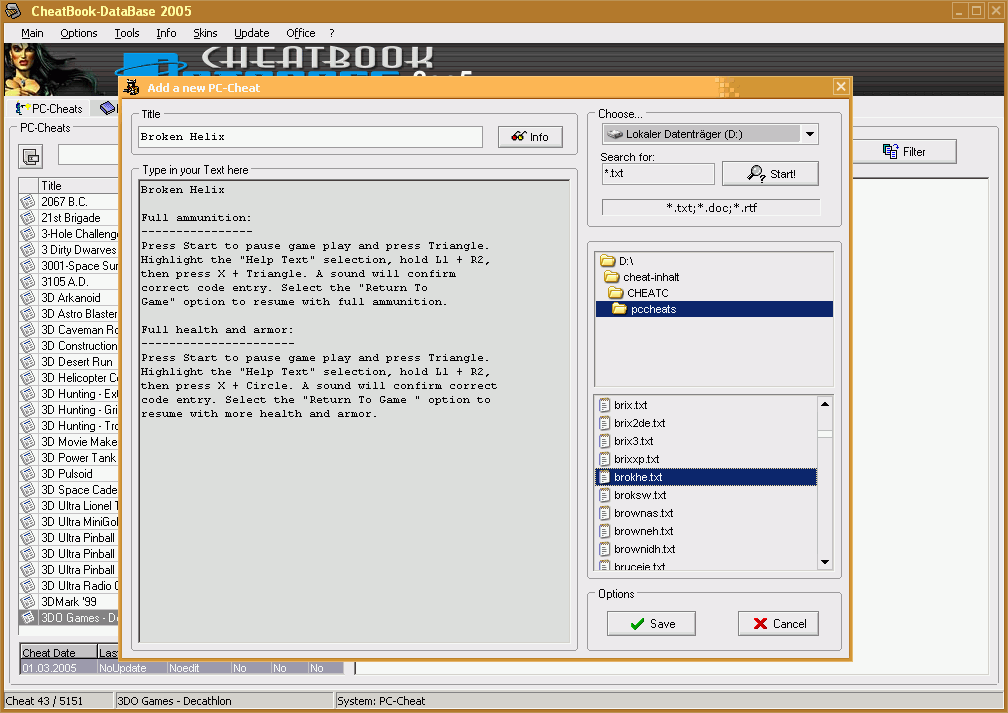This screenshot has width=1008, height=713.
Task: Click the 2067 B.C. entry icon
Action: pyautogui.click(x=28, y=202)
